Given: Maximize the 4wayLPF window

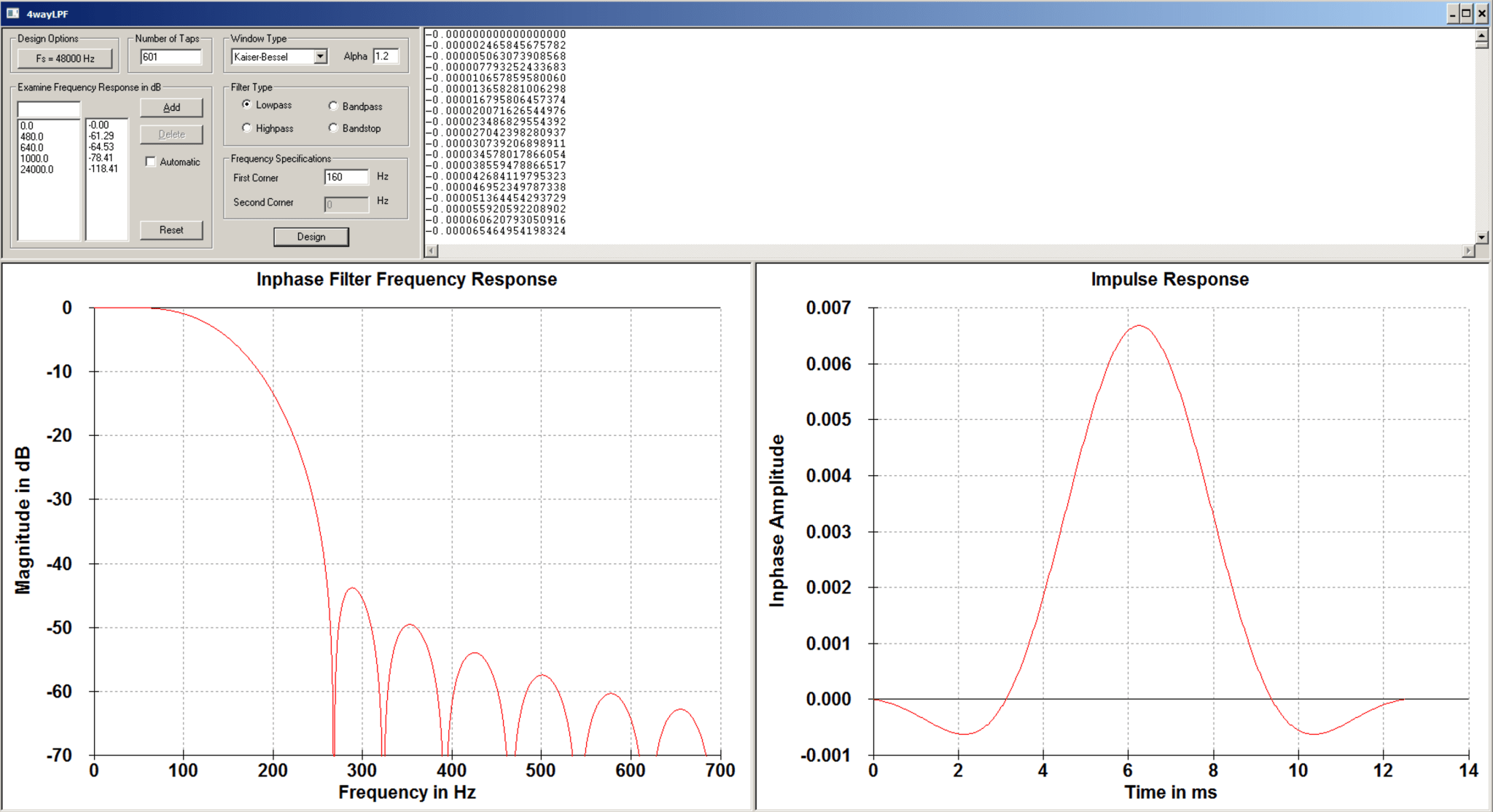Looking at the screenshot, I should 1467,13.
